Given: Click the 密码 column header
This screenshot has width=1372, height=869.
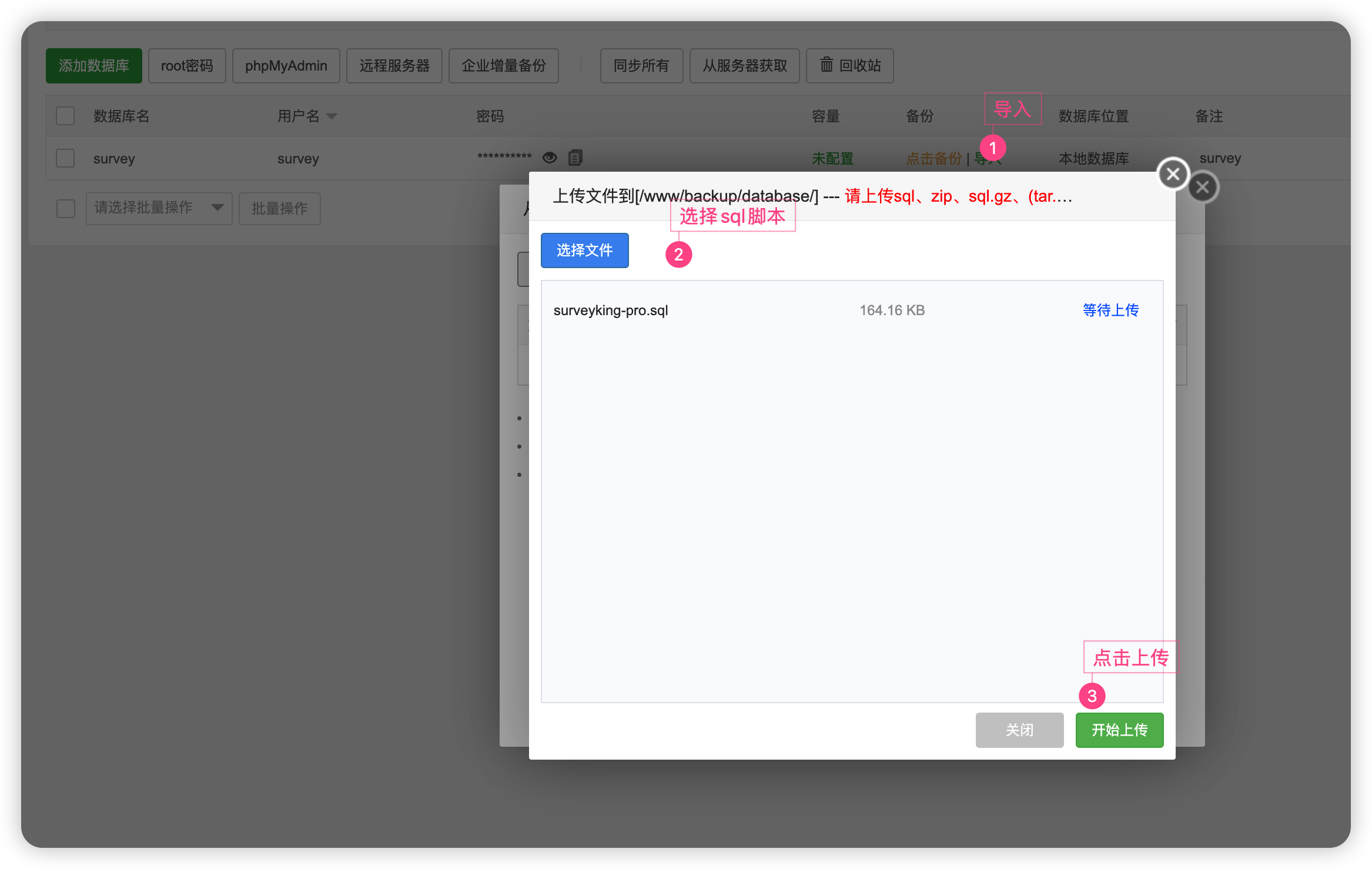Looking at the screenshot, I should click(490, 116).
